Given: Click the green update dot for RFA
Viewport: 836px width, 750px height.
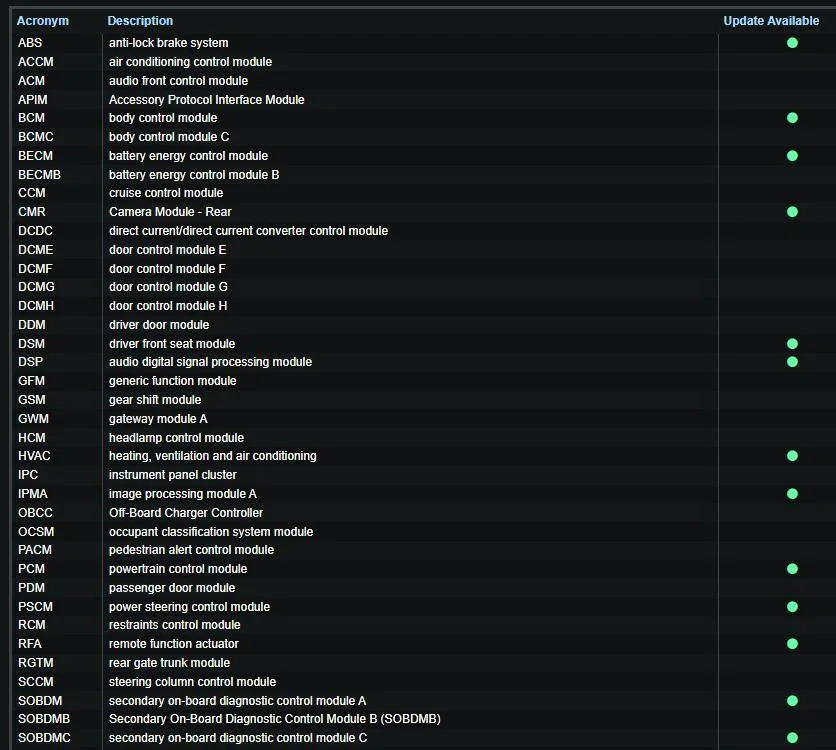Looking at the screenshot, I should coord(792,644).
